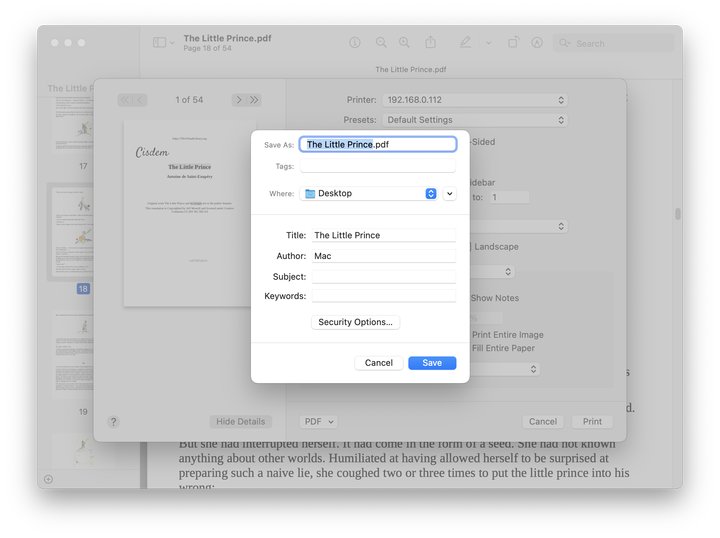Open the Printer dropdown 192.168.0.112
Viewport: 720px width, 538px height.
click(475, 100)
